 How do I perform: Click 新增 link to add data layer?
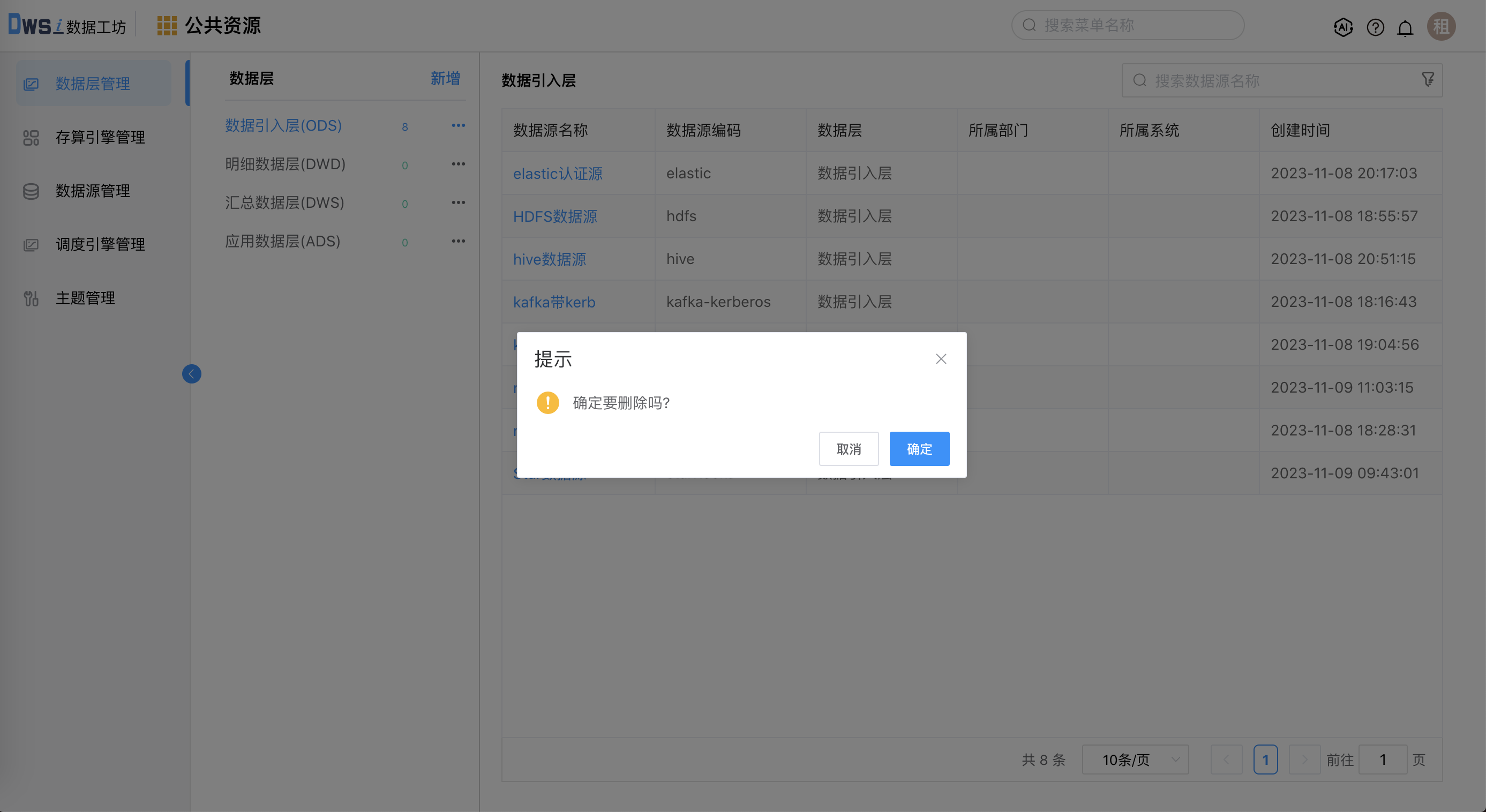coord(445,78)
